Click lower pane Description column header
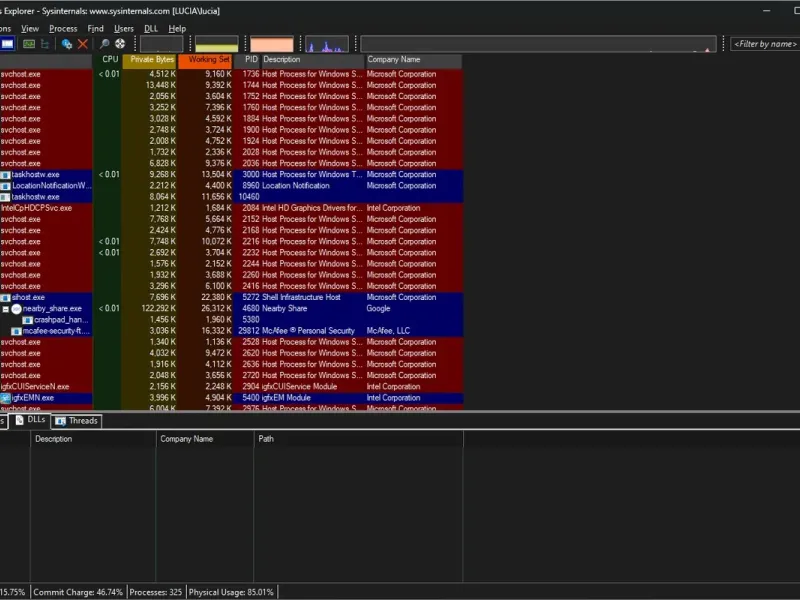800x600 pixels. tap(93, 439)
